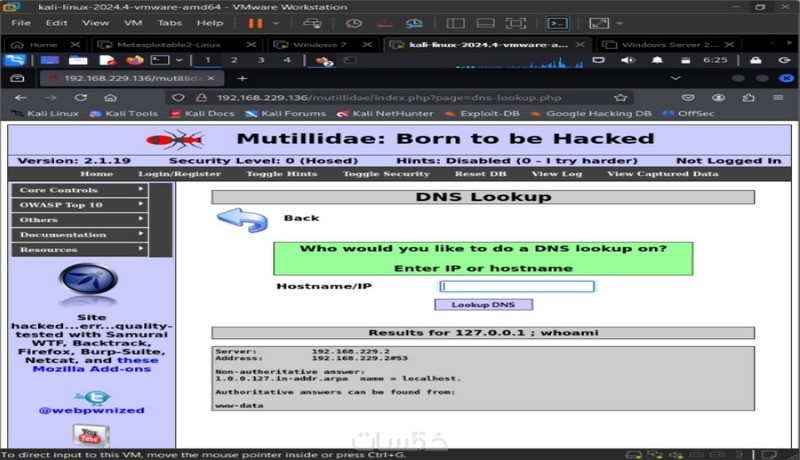The height and width of the screenshot is (460, 800).
Task: Click the Kali lock screen icon
Action: [x=756, y=60]
